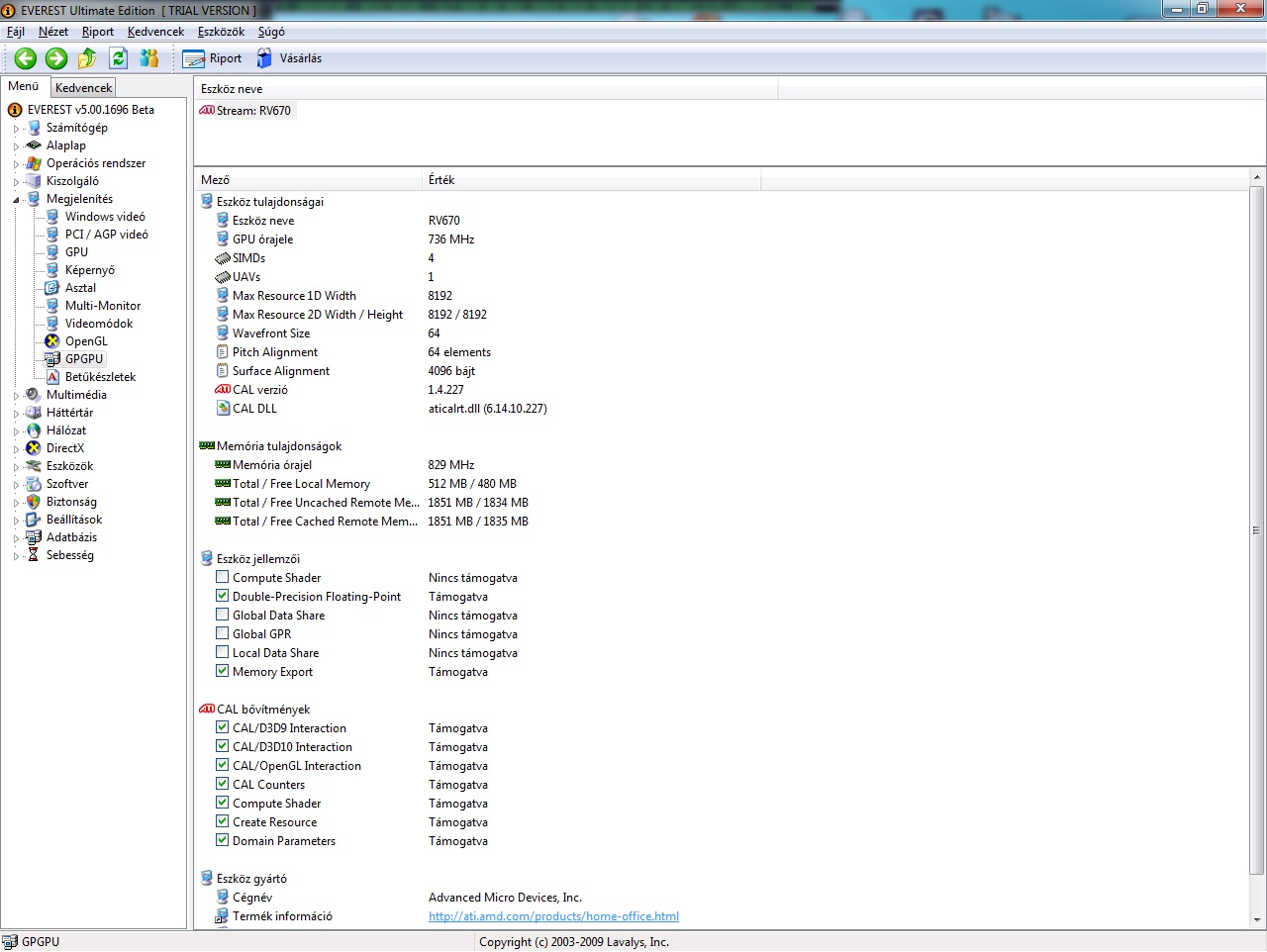This screenshot has height=952, width=1267.
Task: Expand the Multimédia tree node
Action: (16, 396)
